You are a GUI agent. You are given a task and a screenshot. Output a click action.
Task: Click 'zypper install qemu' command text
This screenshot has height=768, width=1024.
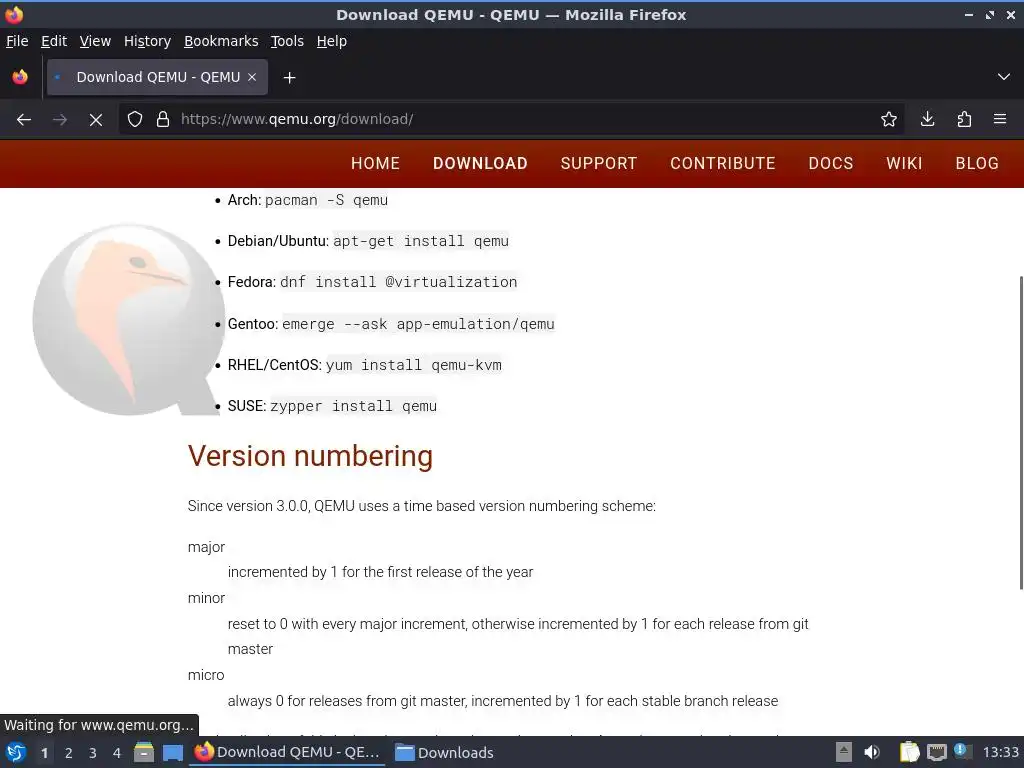click(x=353, y=406)
